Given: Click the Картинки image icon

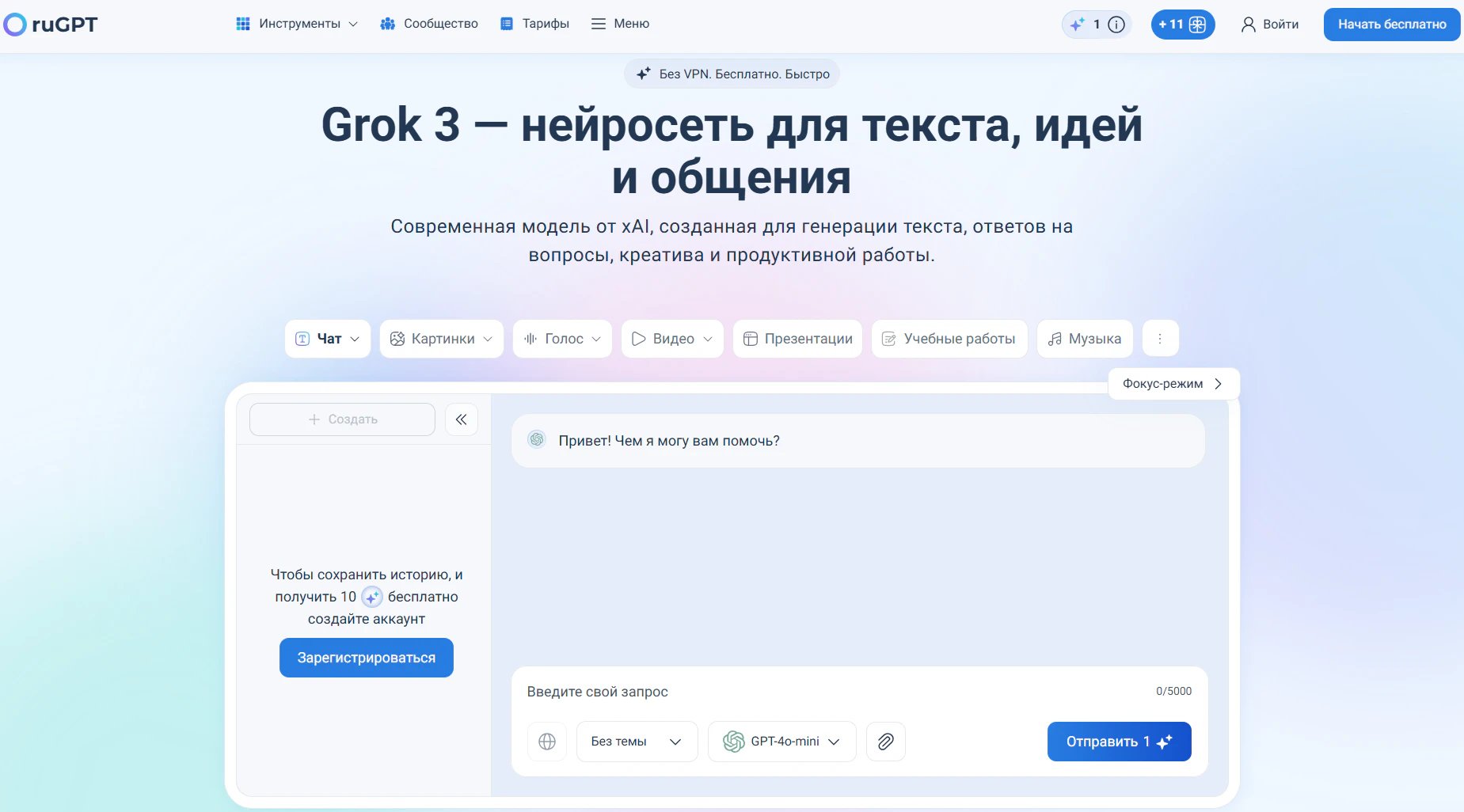Looking at the screenshot, I should tap(397, 339).
